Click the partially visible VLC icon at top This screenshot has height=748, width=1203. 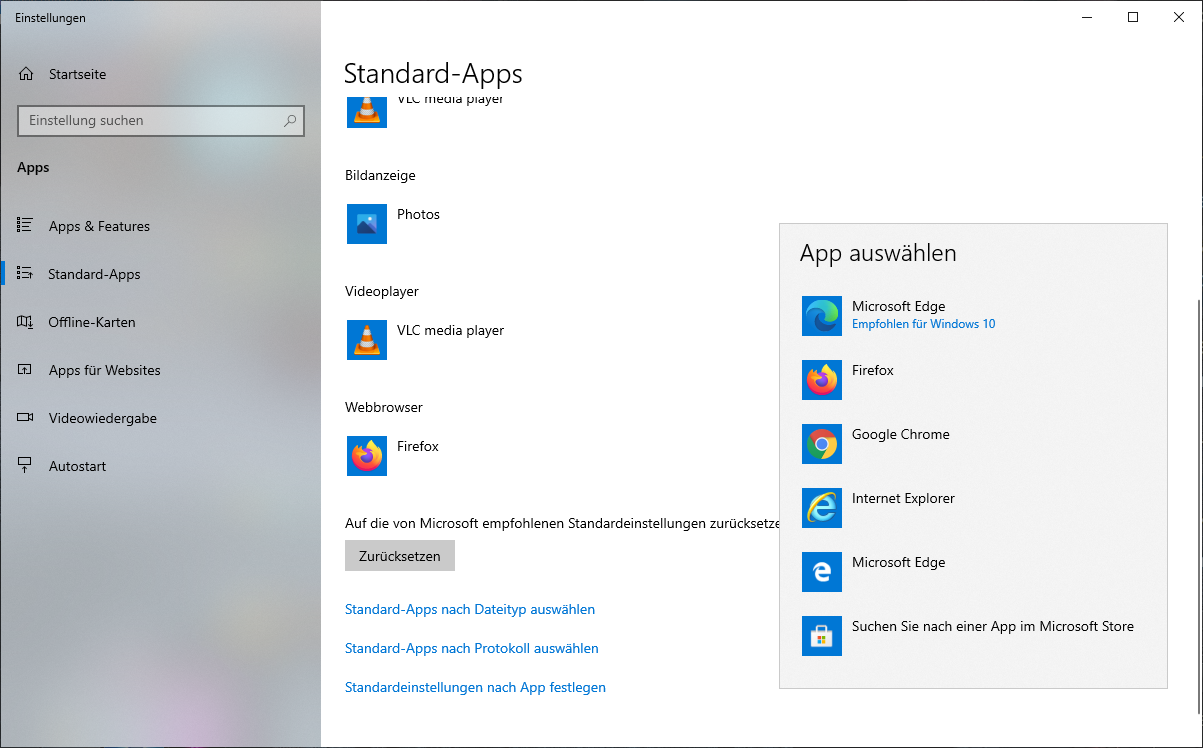click(x=367, y=112)
